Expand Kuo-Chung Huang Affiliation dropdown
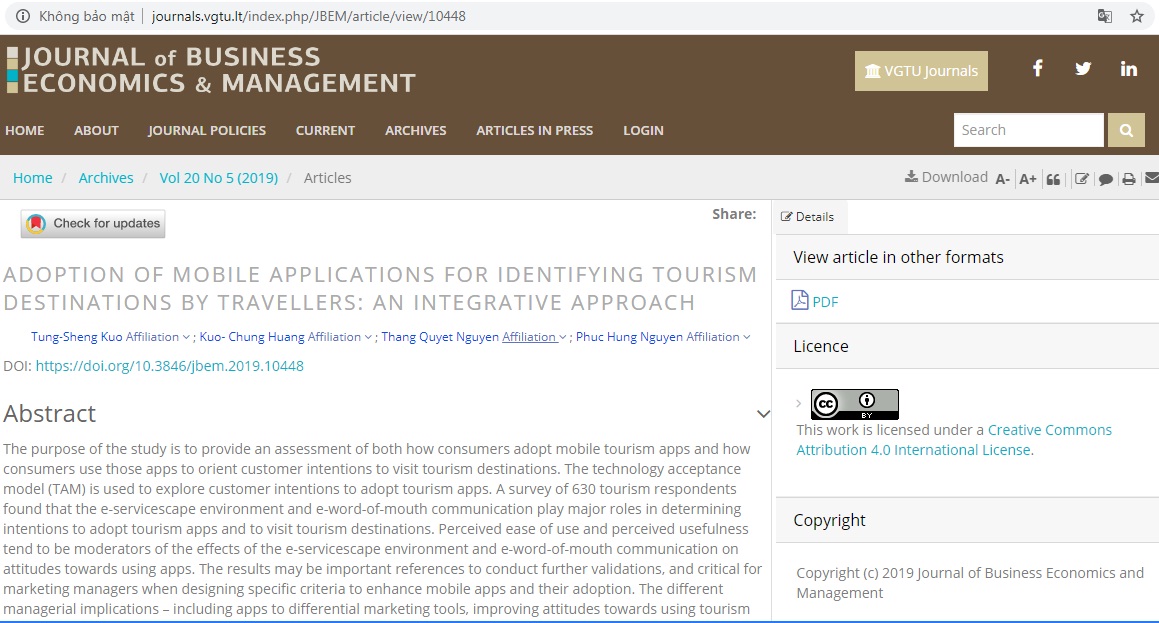The image size is (1159, 623). point(339,337)
